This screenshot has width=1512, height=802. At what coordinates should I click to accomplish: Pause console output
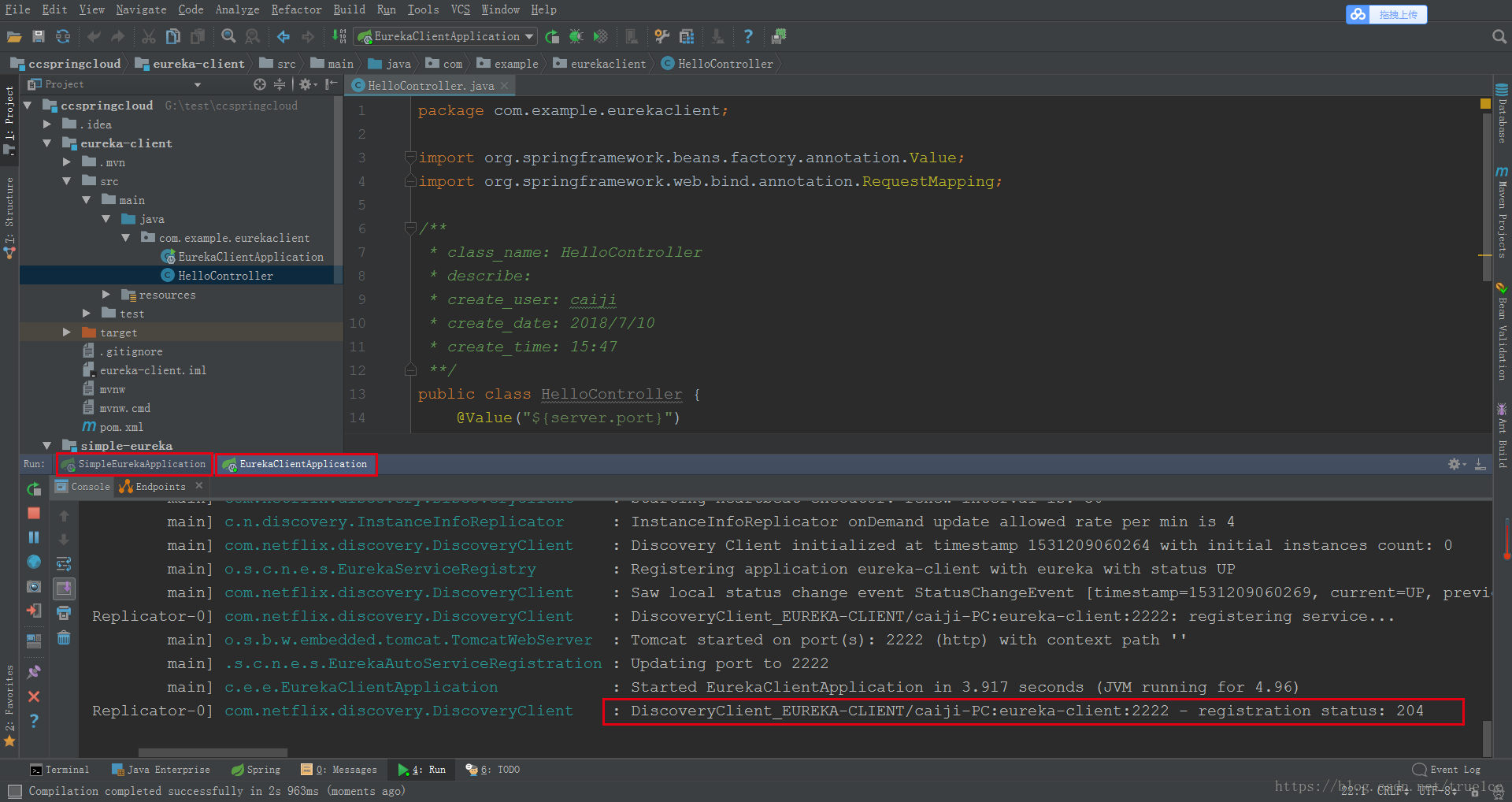[x=34, y=537]
